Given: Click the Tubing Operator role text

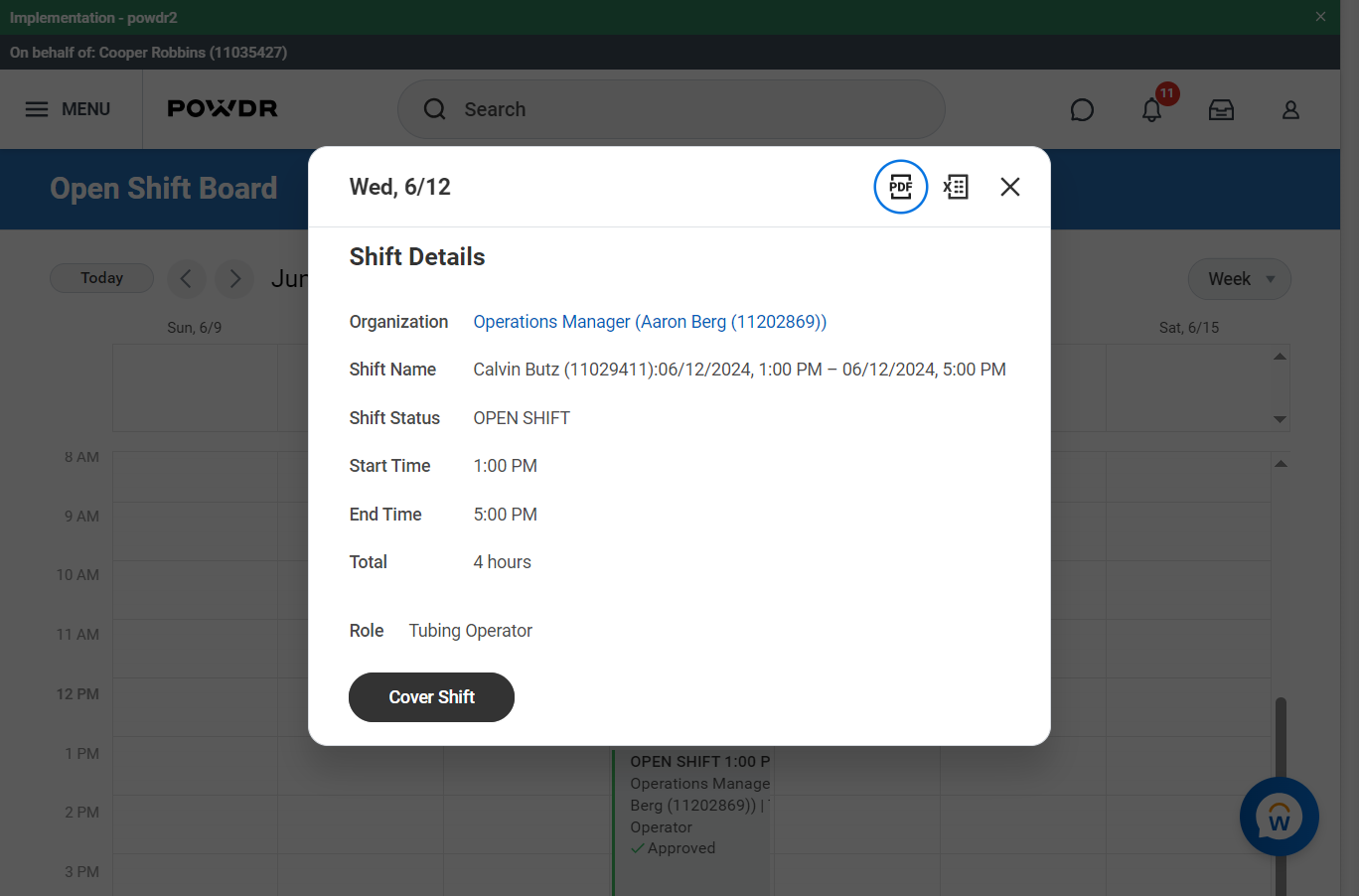Looking at the screenshot, I should pyautogui.click(x=471, y=631).
